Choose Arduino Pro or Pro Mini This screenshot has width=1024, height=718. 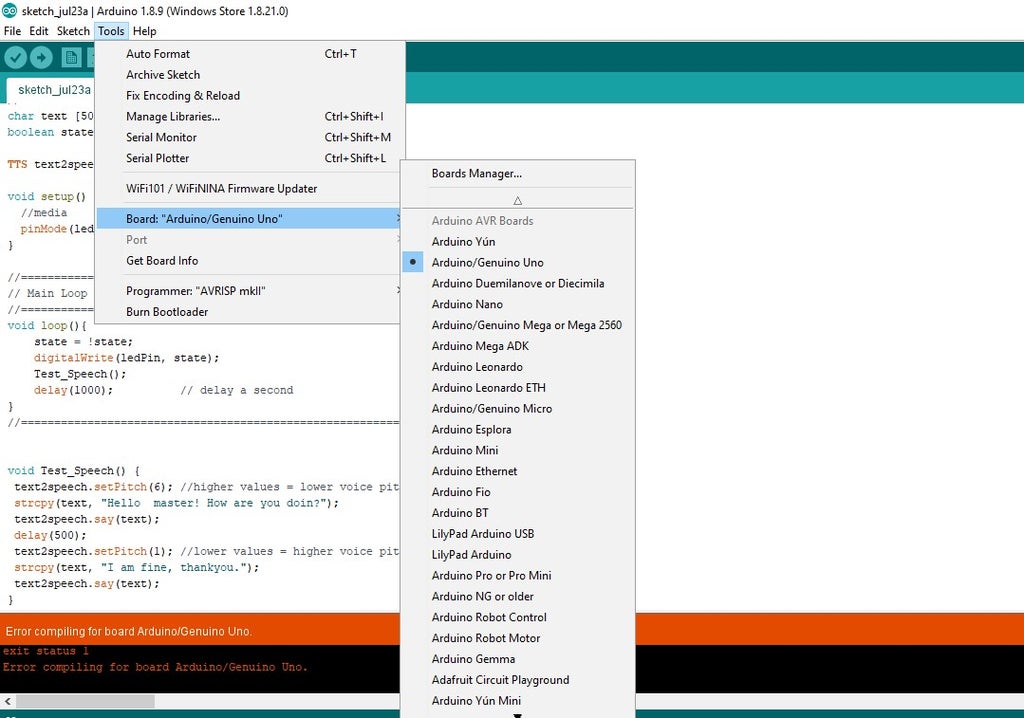518,576
